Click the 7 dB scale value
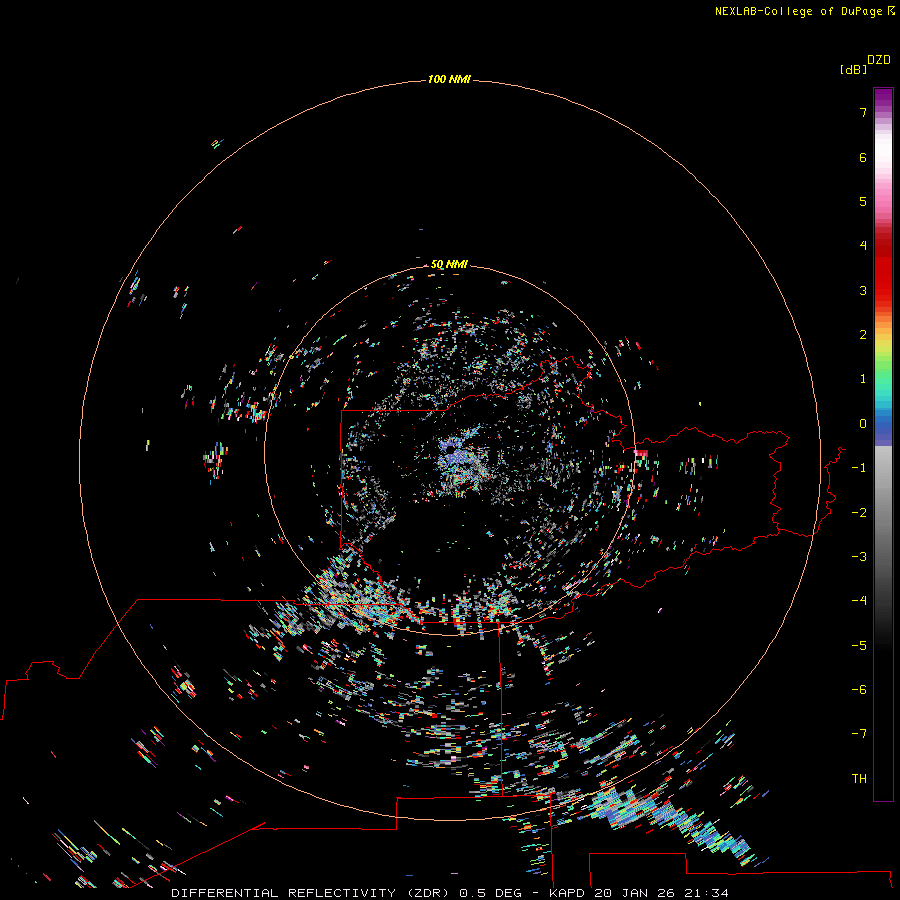The image size is (900, 900). 863,112
